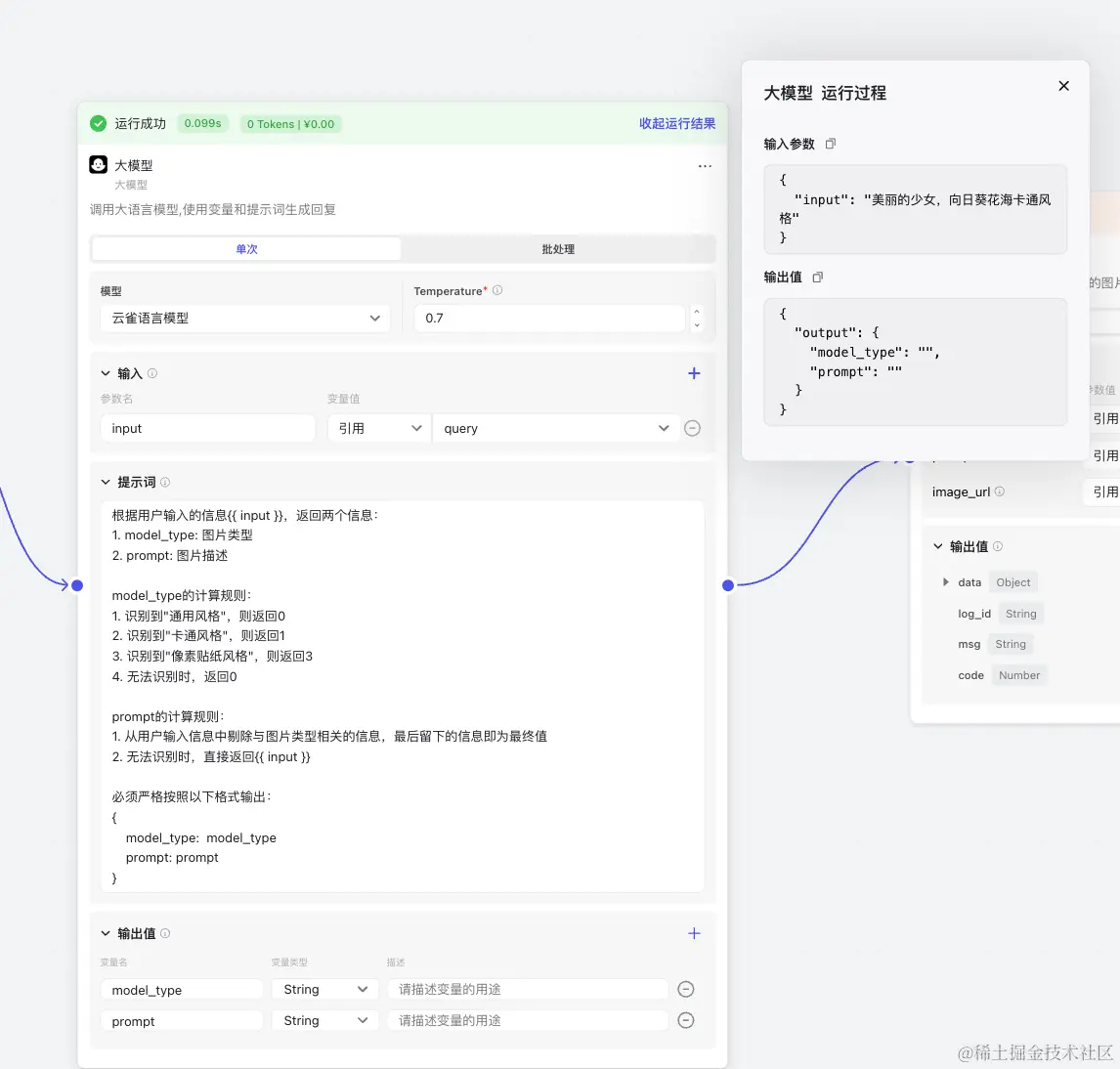
Task: Click the input parameter name field
Action: 208,428
